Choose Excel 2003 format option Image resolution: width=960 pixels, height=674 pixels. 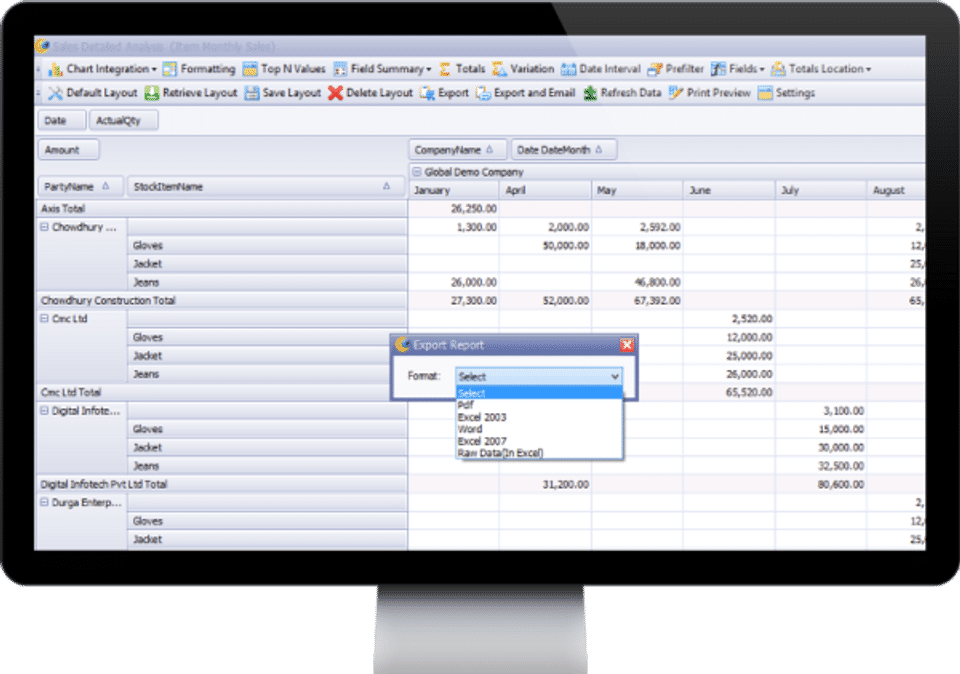click(539, 418)
